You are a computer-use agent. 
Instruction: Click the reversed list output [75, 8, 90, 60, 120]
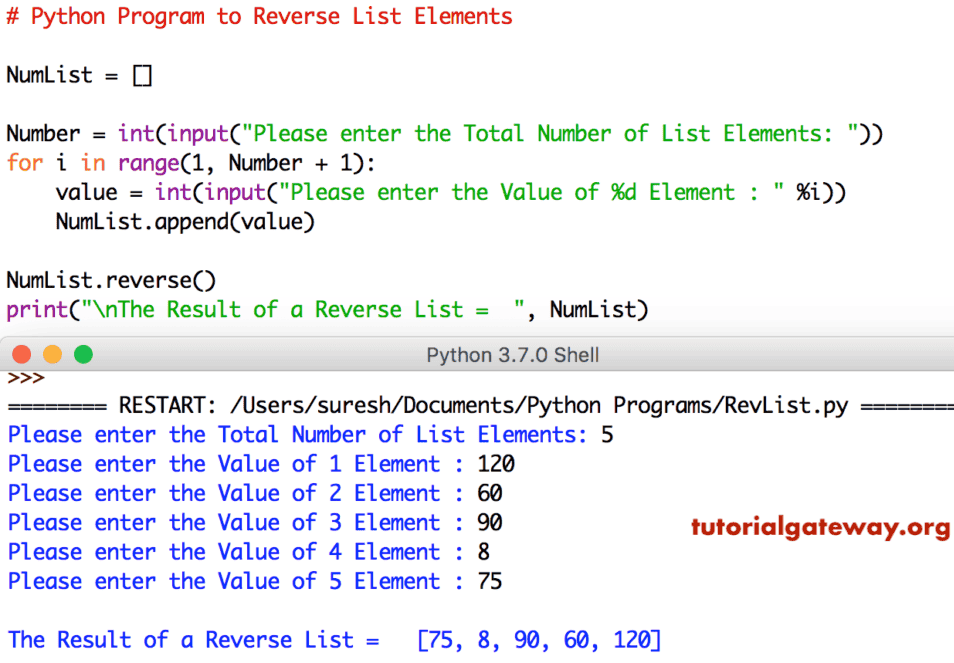click(x=540, y=639)
